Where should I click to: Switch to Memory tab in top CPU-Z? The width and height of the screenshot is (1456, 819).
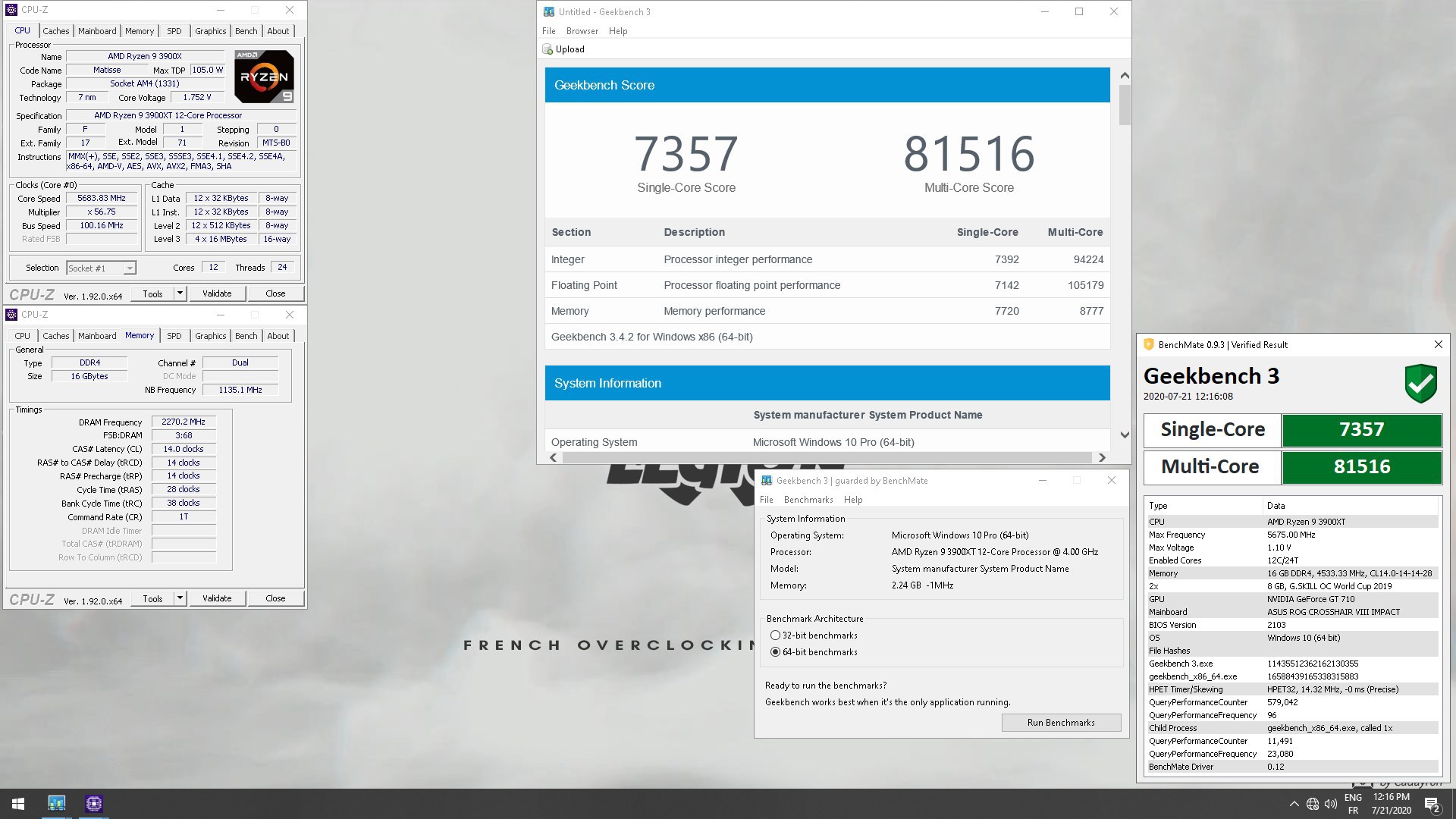point(140,31)
